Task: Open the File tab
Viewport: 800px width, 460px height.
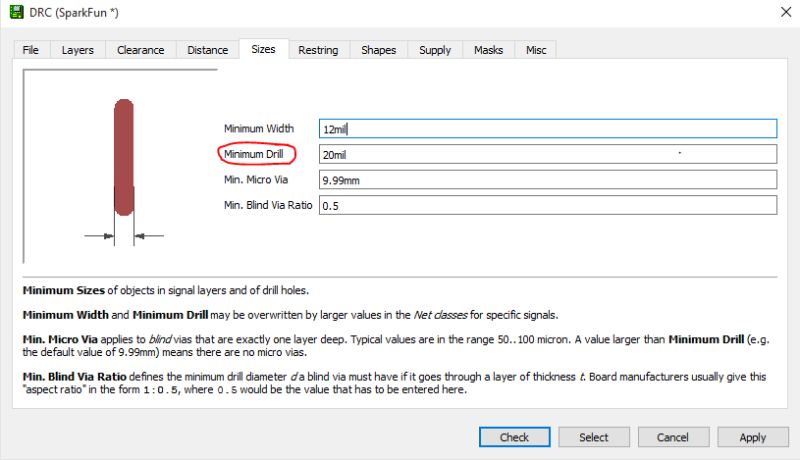Action: point(31,50)
